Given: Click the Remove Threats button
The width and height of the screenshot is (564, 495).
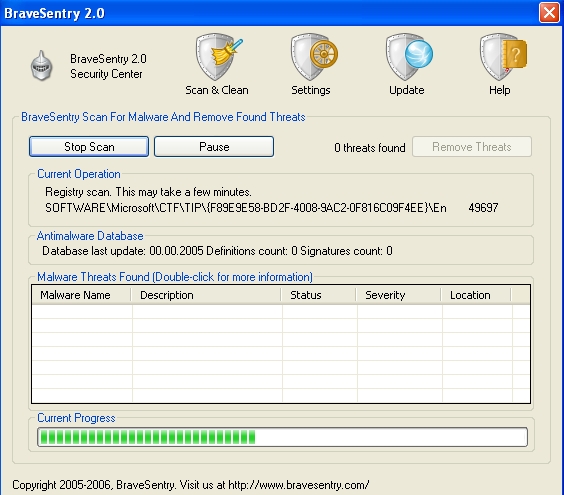Looking at the screenshot, I should [x=472, y=146].
